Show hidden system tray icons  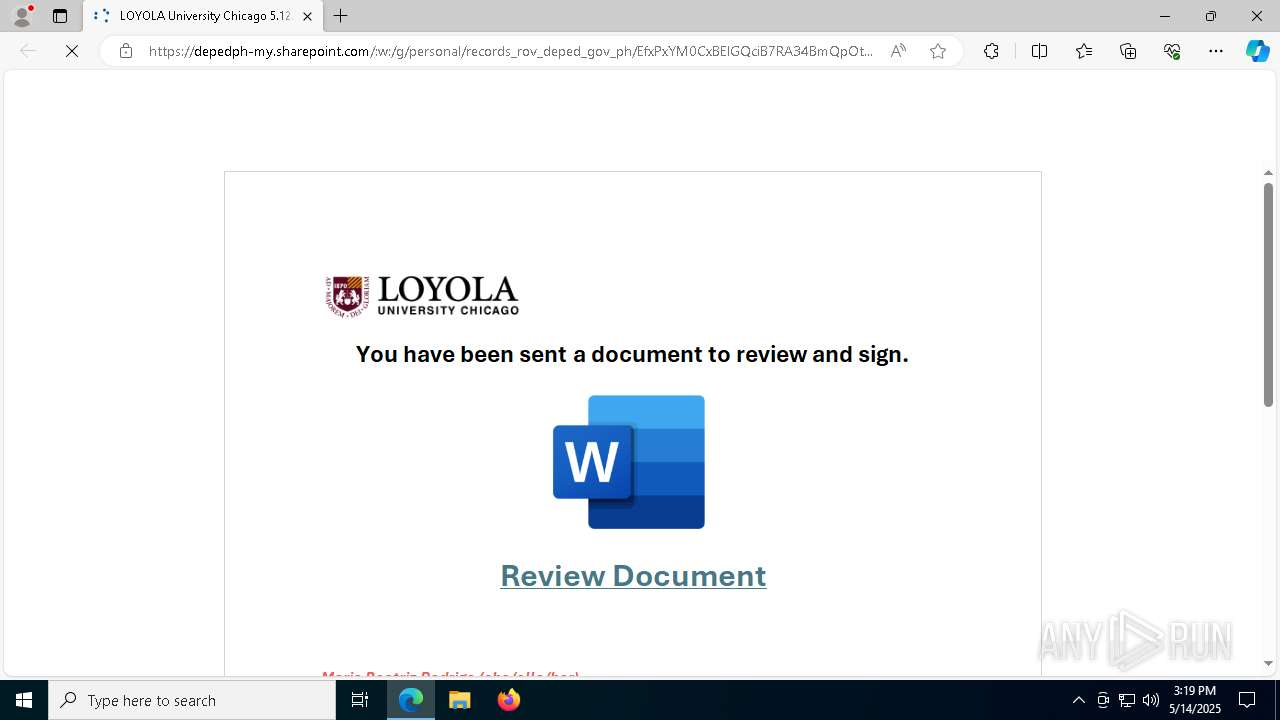point(1078,700)
